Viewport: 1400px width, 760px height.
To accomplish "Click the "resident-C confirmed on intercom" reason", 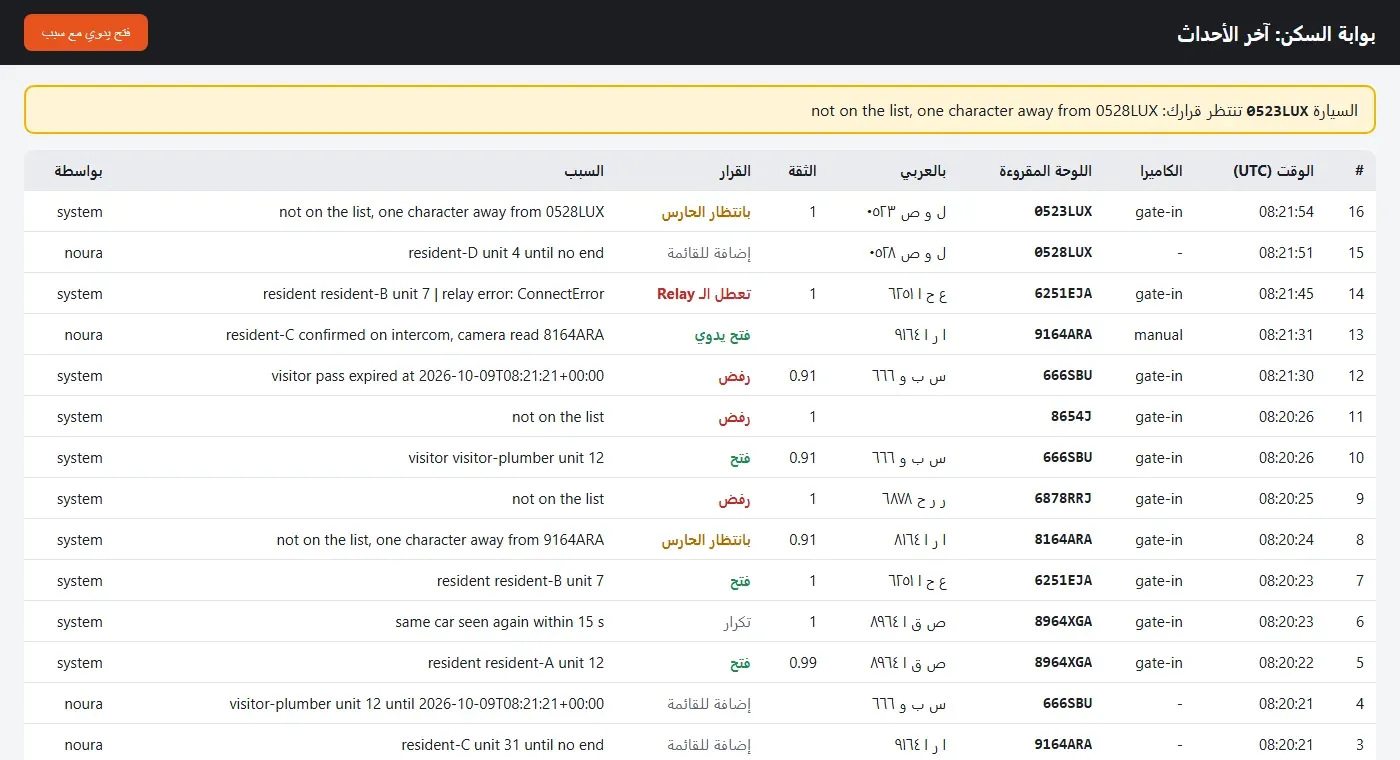I will 415,335.
